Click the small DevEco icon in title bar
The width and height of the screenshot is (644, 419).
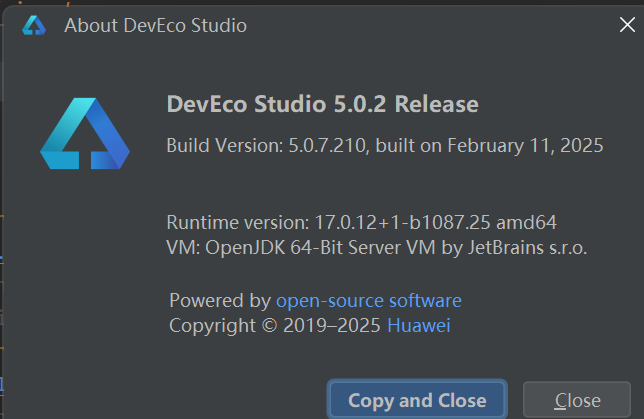coord(34,25)
